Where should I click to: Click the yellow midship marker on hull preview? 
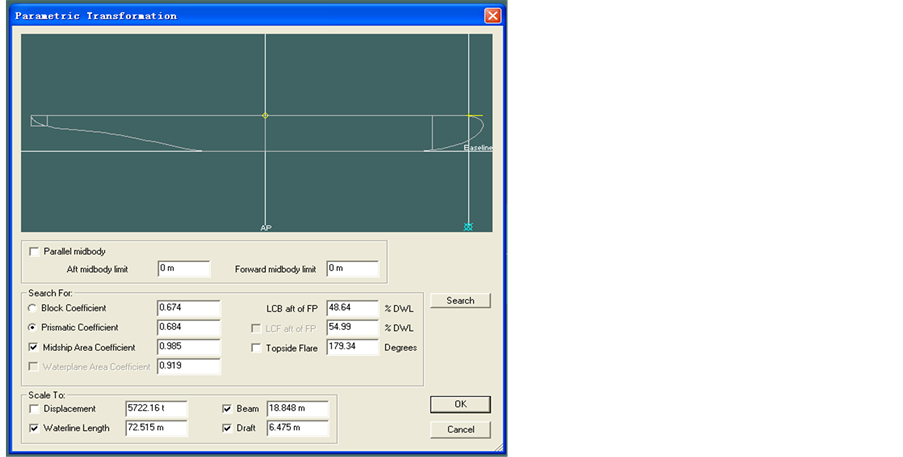[x=265, y=116]
